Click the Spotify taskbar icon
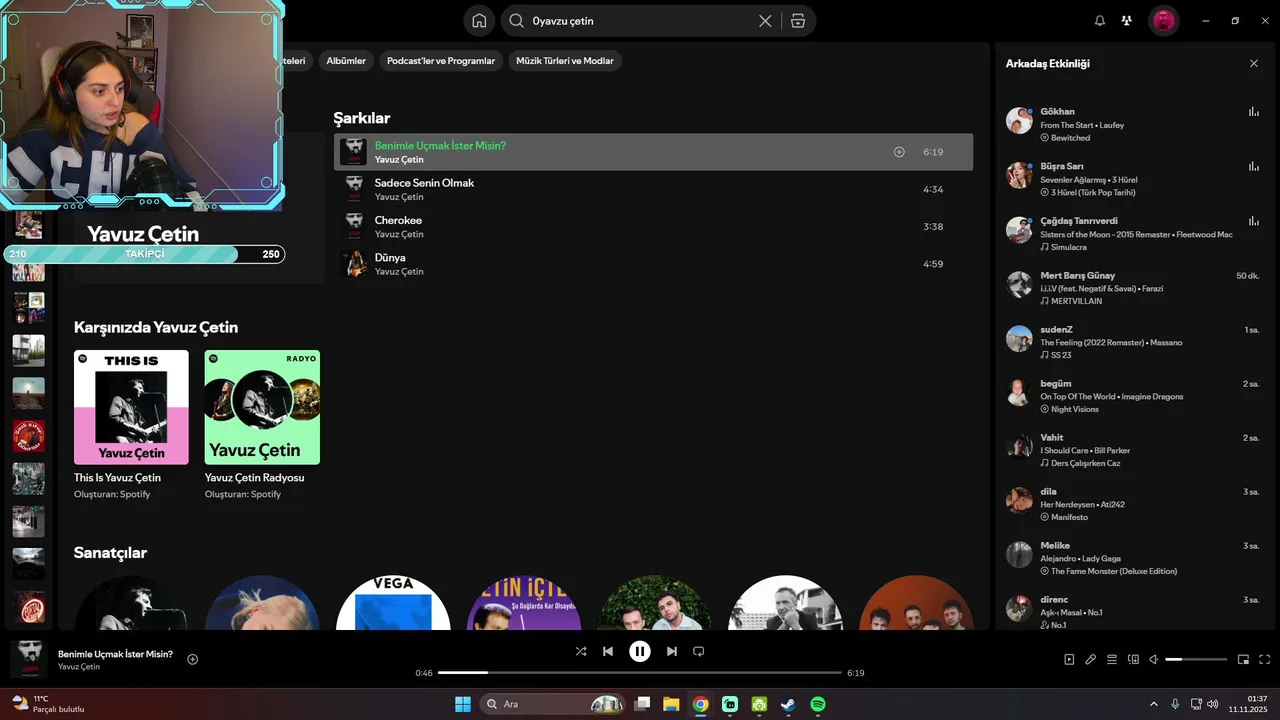This screenshot has width=1280, height=720. tap(818, 704)
